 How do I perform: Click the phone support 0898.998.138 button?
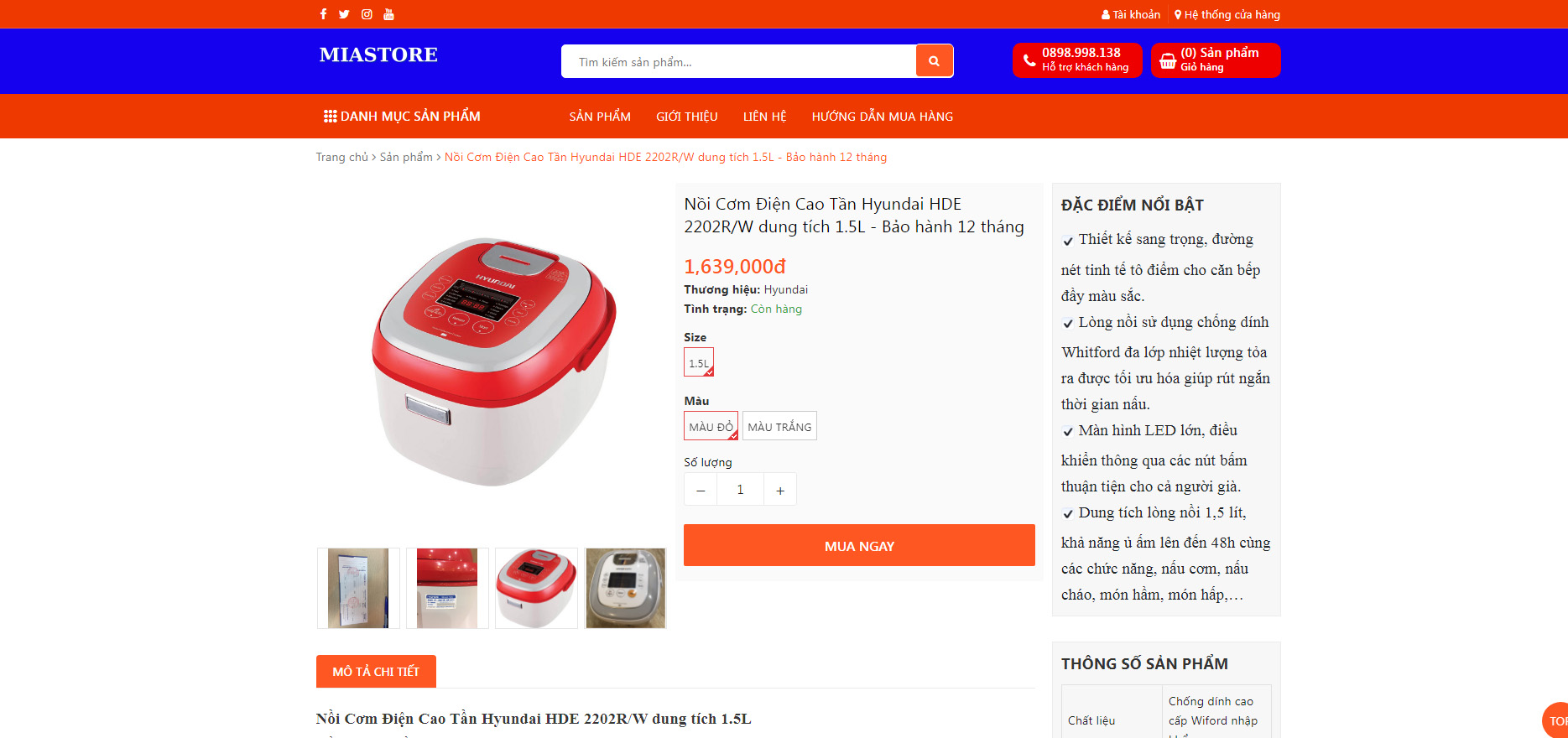[x=1077, y=60]
